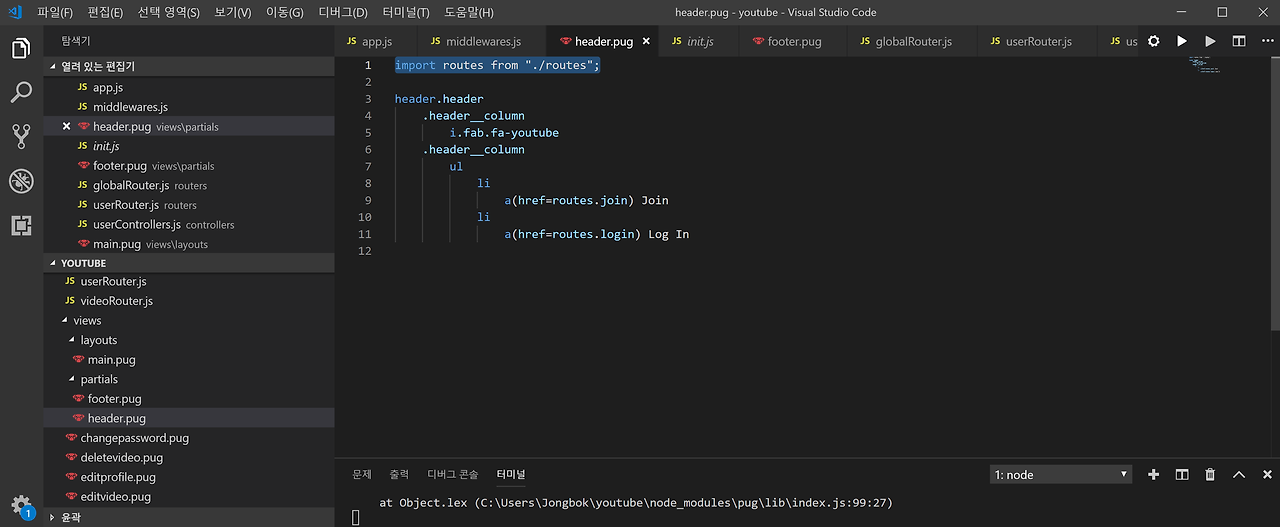This screenshot has width=1280, height=527.
Task: Switch to the app.js editor tab
Action: (x=376, y=42)
